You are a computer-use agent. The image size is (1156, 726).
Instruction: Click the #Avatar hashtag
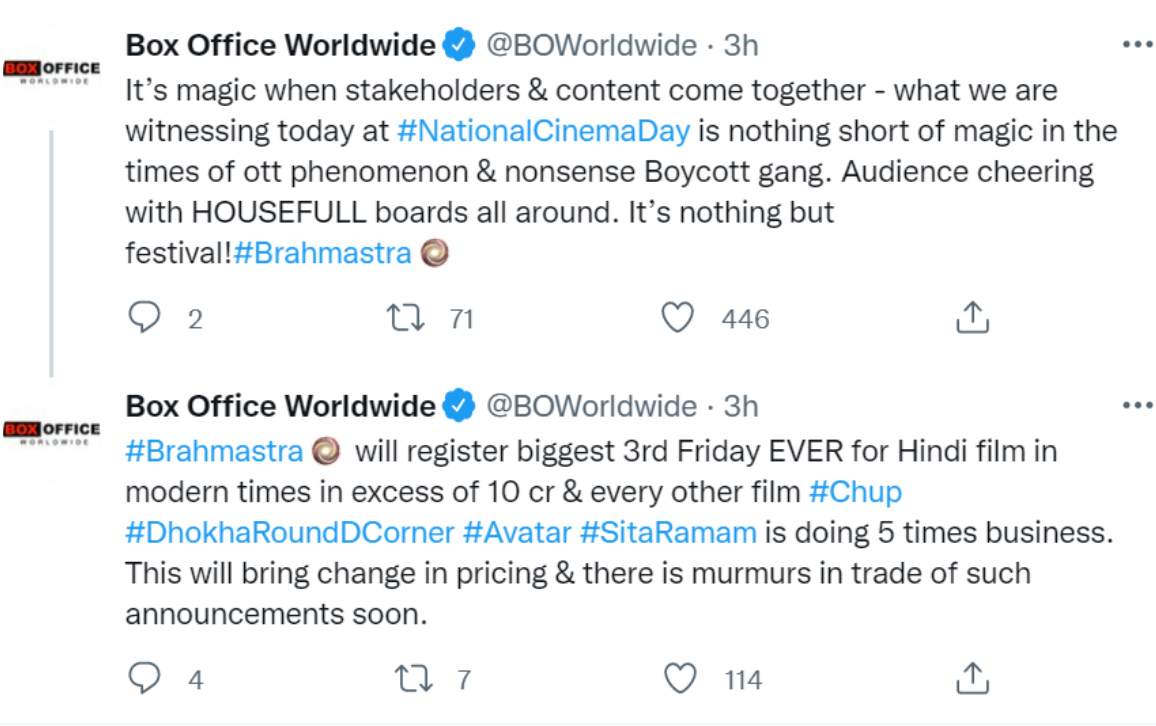[x=516, y=533]
